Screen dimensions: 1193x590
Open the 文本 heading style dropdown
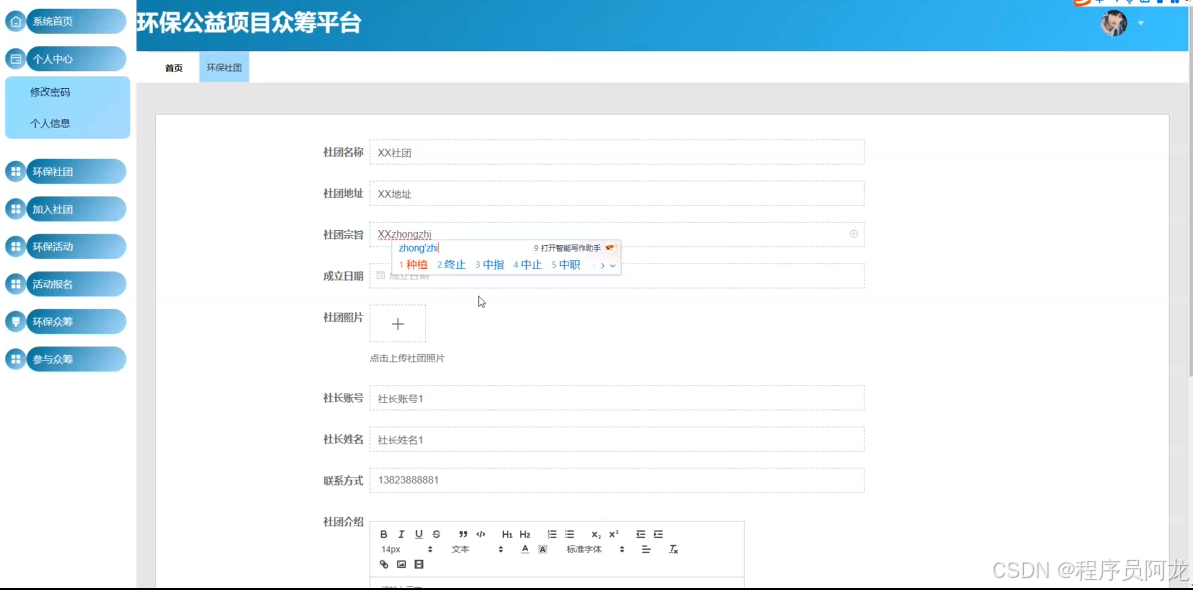click(477, 550)
